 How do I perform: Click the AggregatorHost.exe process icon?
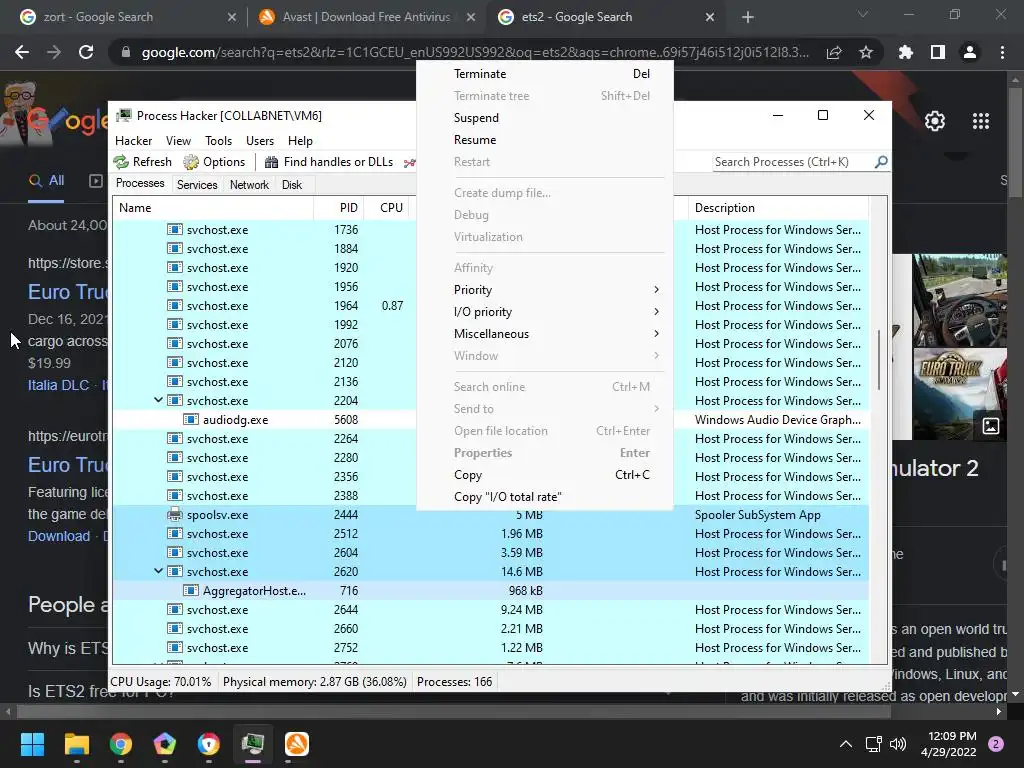[x=191, y=590]
